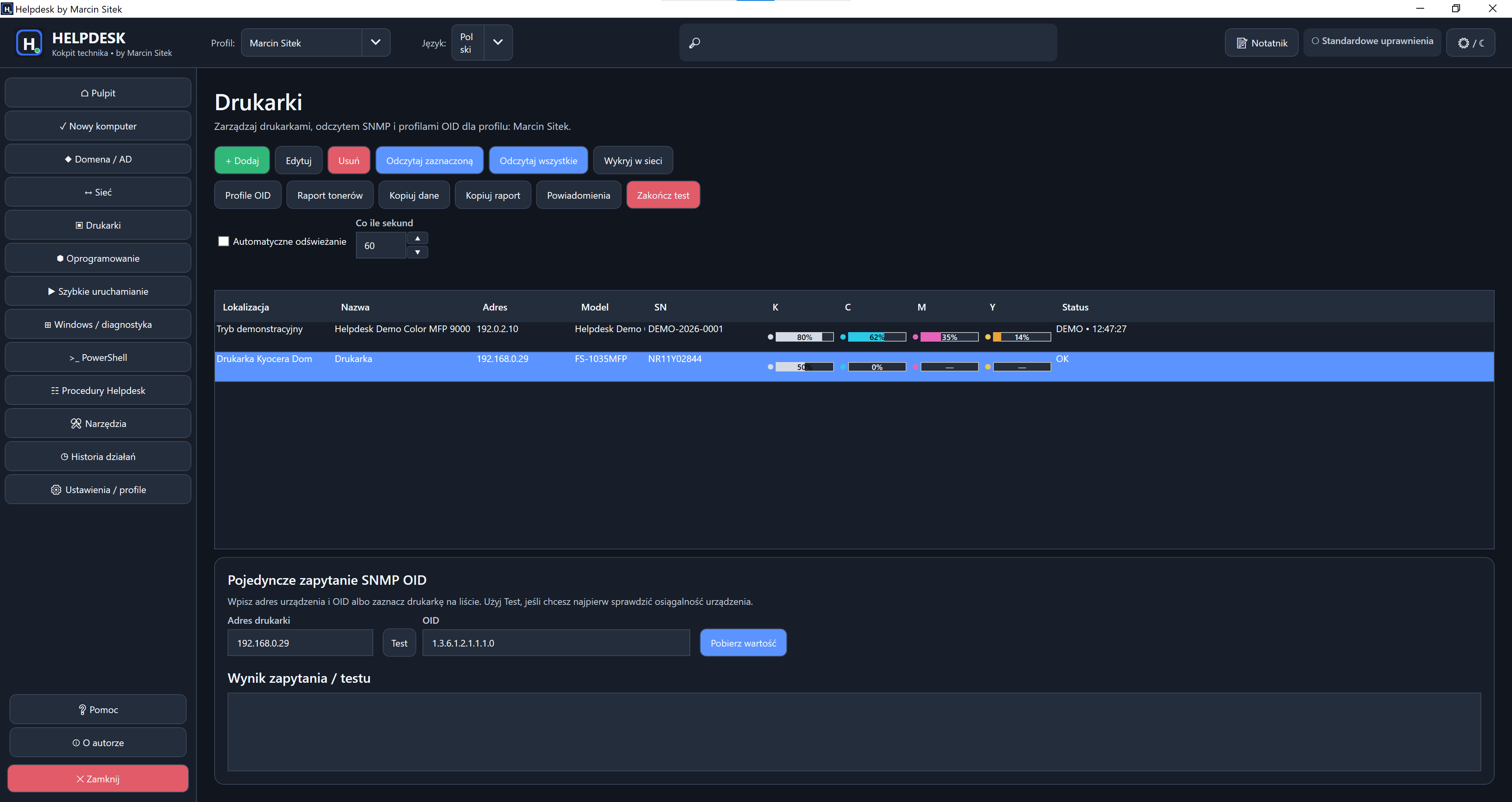Click the red Zamknij button

point(98,778)
